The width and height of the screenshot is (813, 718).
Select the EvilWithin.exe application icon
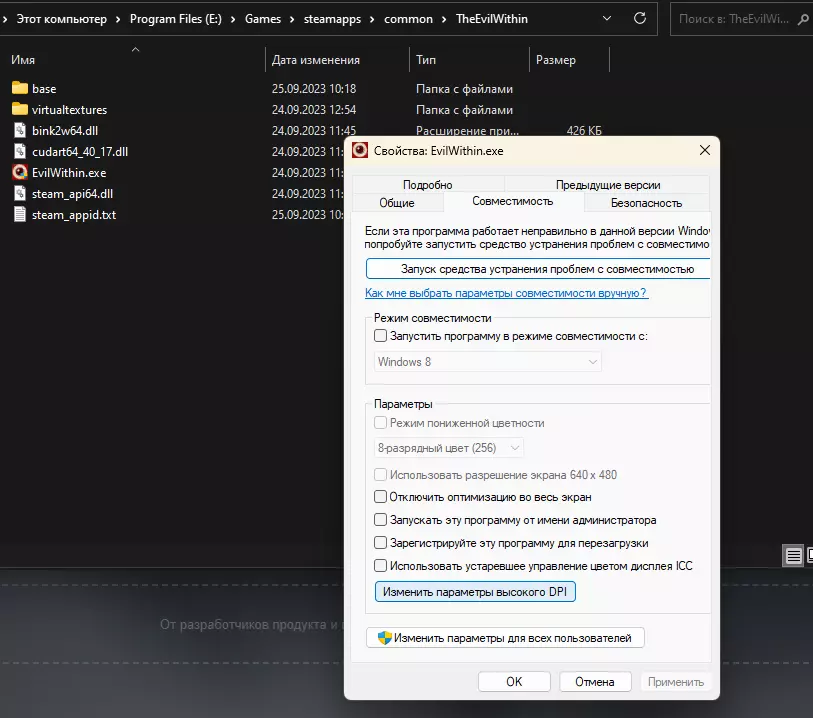tap(20, 172)
